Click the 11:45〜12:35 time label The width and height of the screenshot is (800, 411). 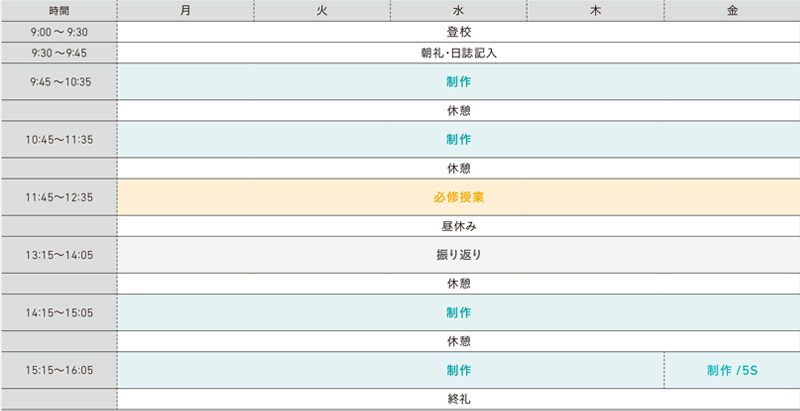59,197
